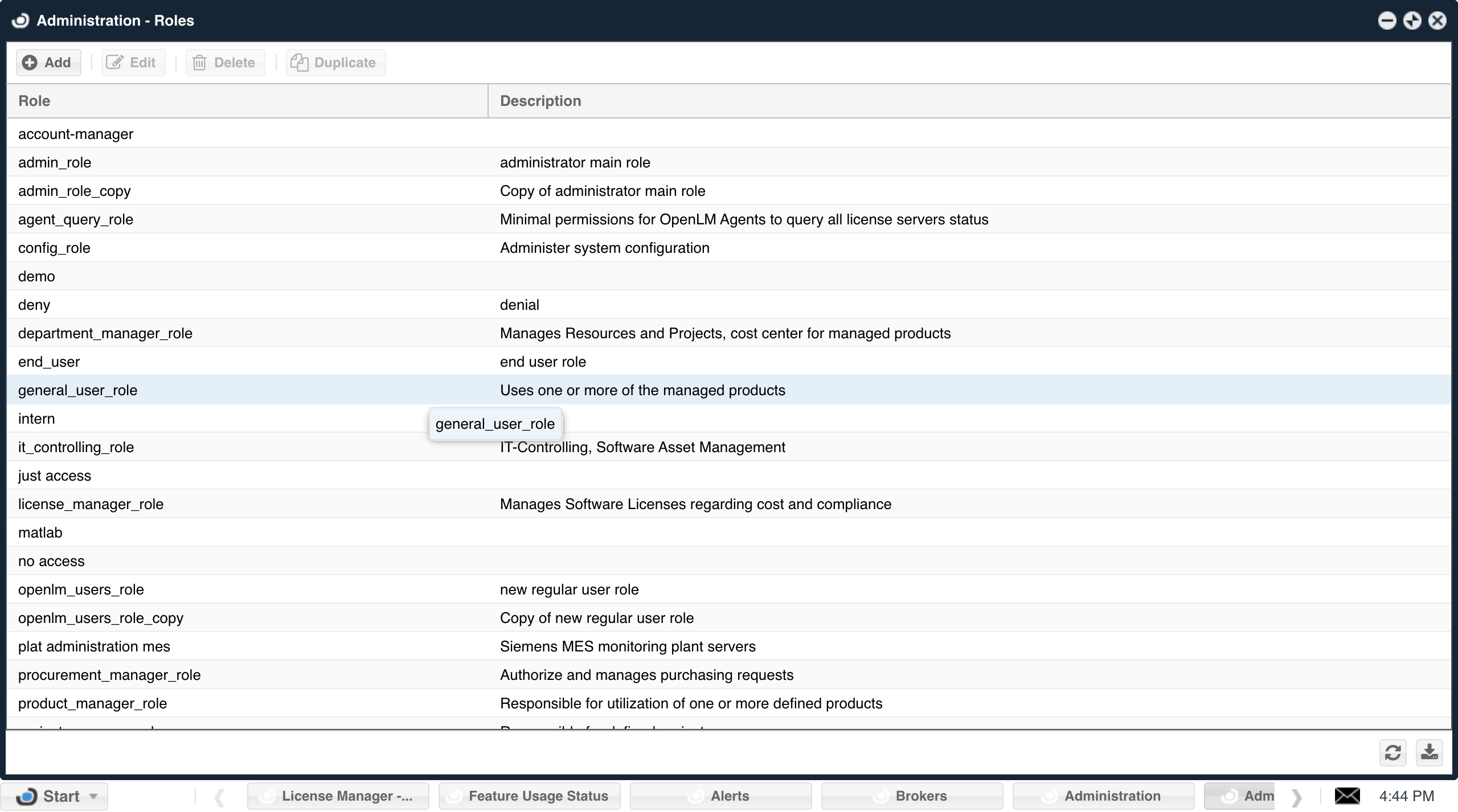Sort by the Role column header

tap(34, 101)
